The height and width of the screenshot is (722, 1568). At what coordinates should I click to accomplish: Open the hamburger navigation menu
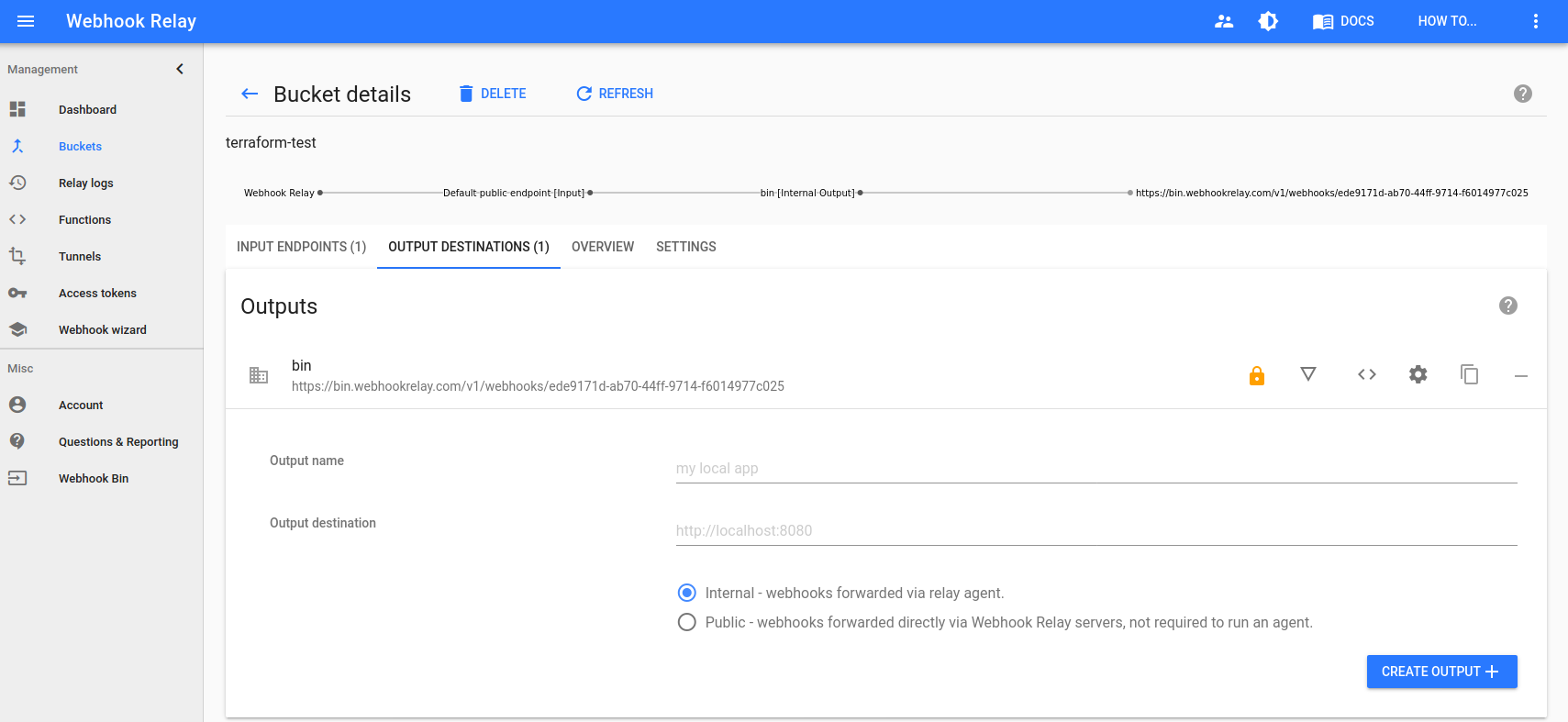[x=26, y=21]
